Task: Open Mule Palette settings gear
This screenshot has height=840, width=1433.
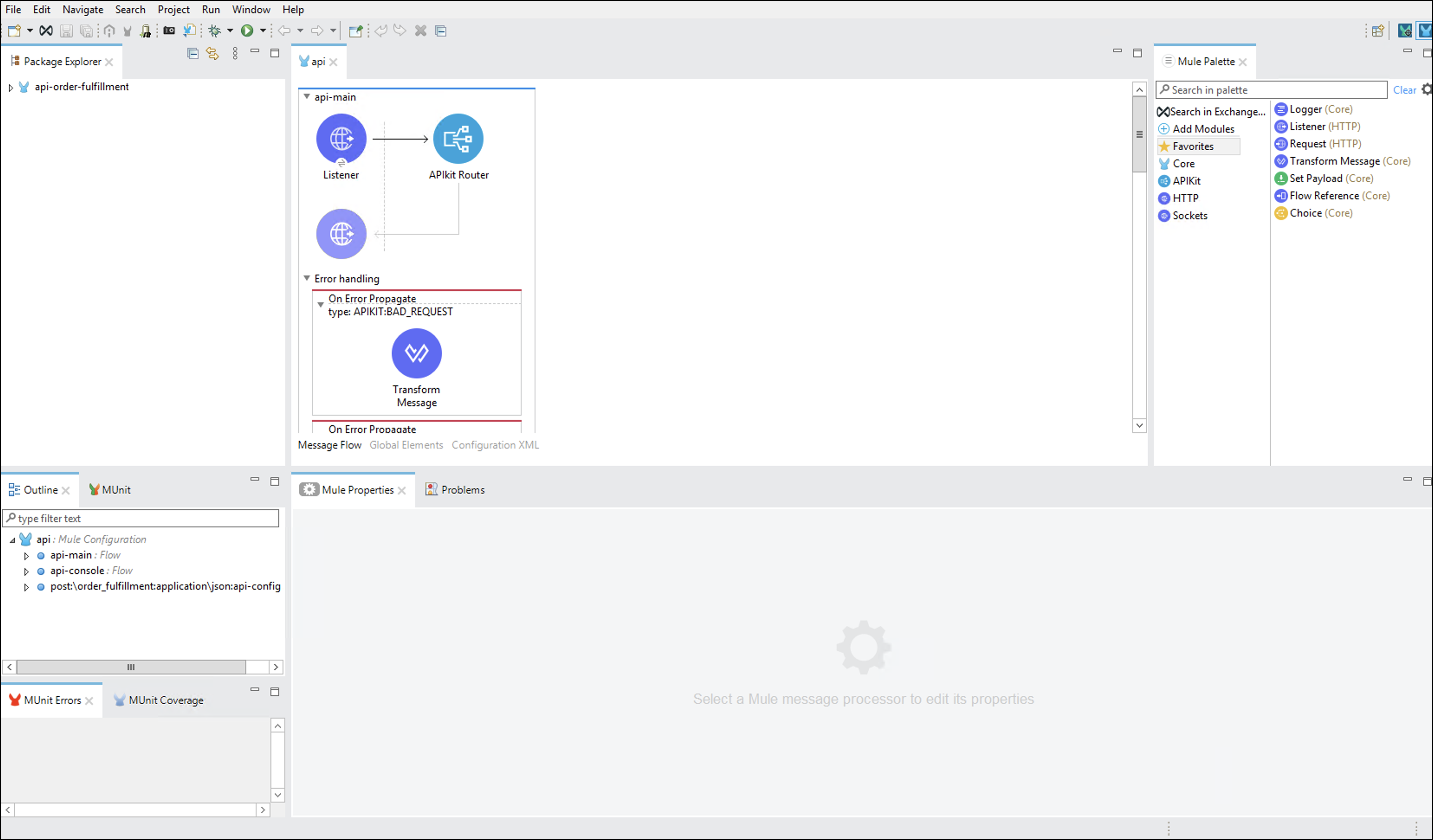Action: tap(1427, 89)
